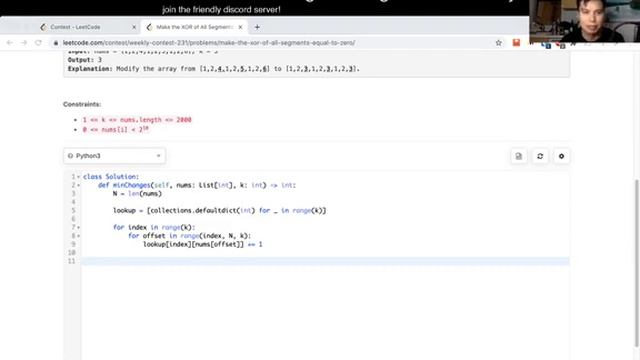
Task: Open a new browser tab
Action: 257,27
